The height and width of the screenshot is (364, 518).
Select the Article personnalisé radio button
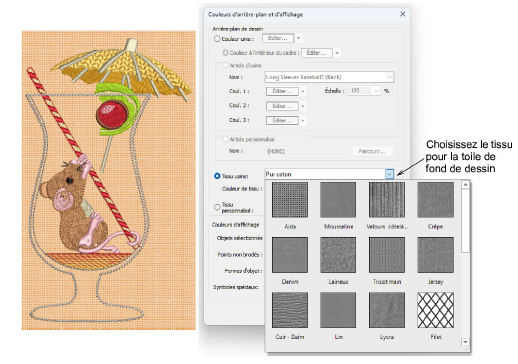(226, 139)
